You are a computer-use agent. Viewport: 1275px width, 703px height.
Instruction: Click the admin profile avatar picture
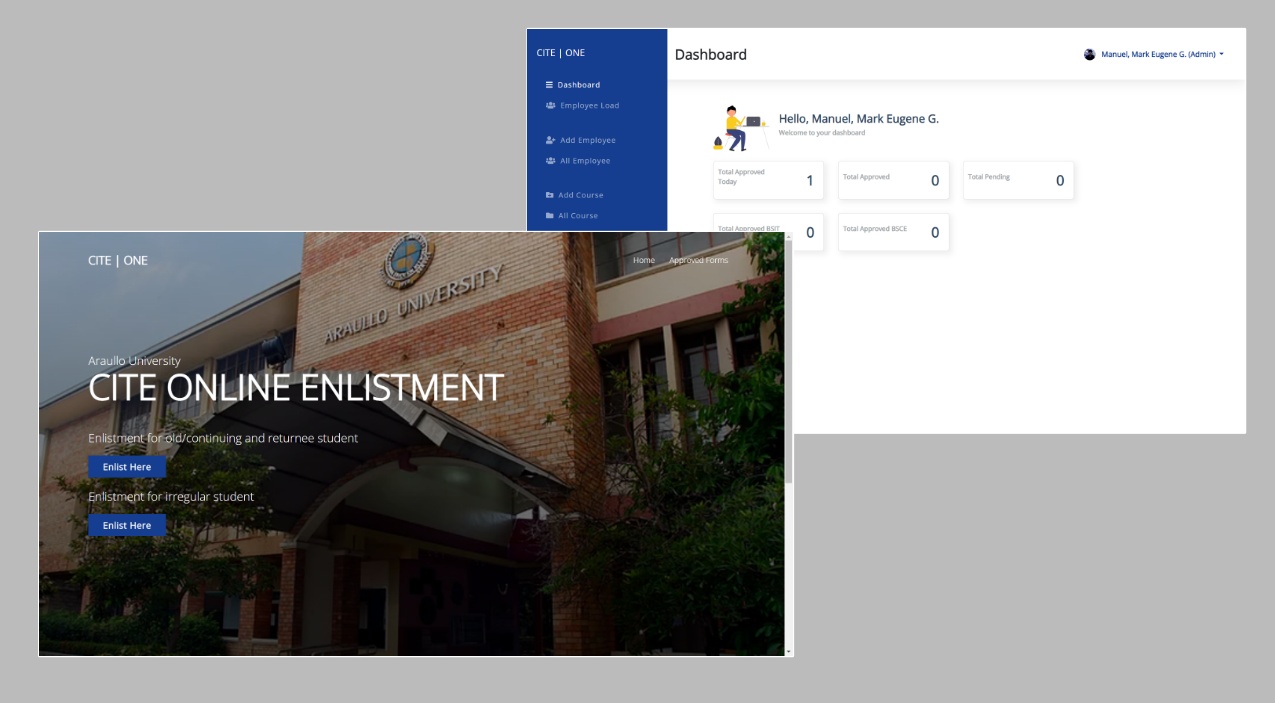click(x=1089, y=54)
